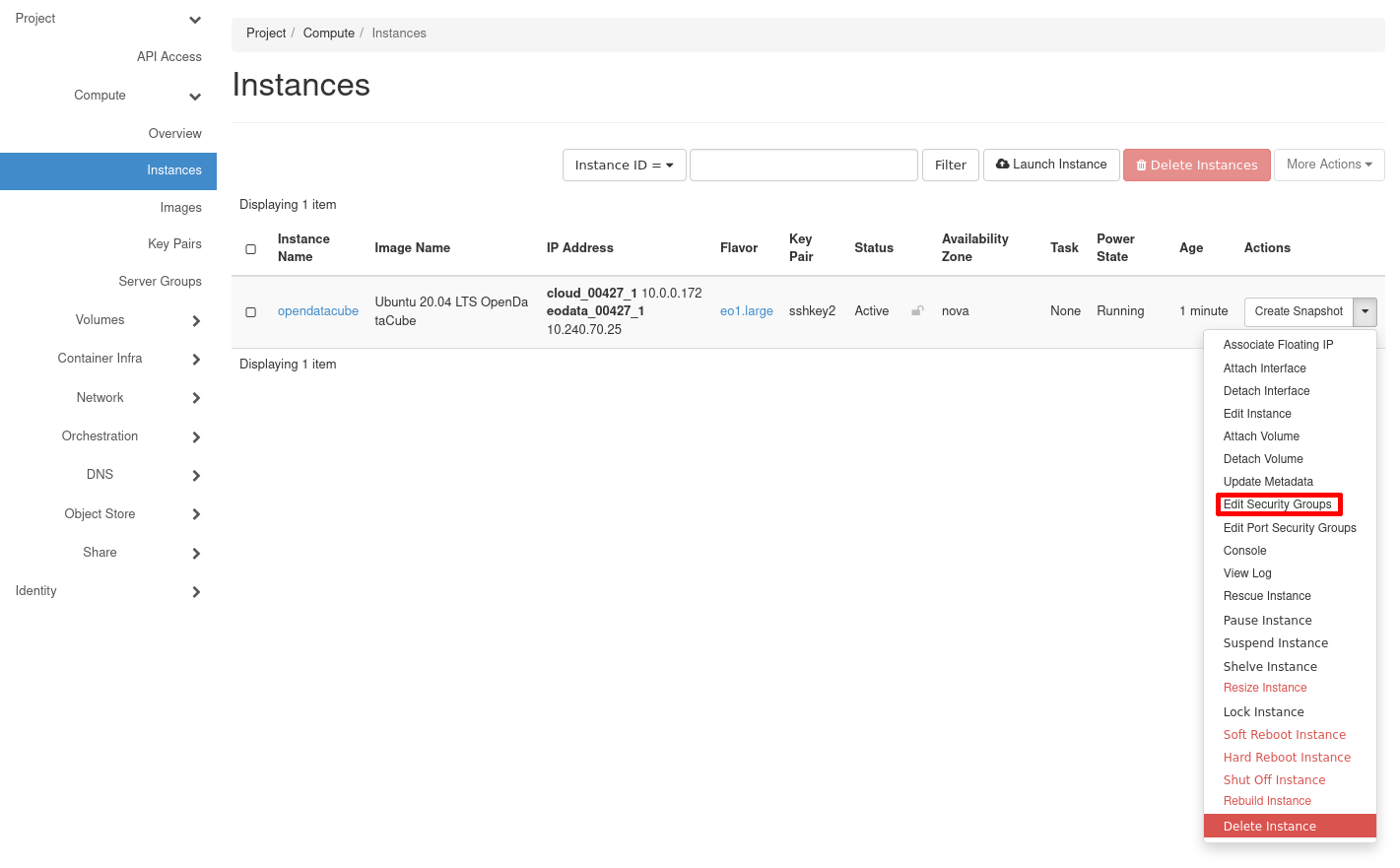Open API Access in the sidebar
The image size is (1400, 868).
point(169,57)
